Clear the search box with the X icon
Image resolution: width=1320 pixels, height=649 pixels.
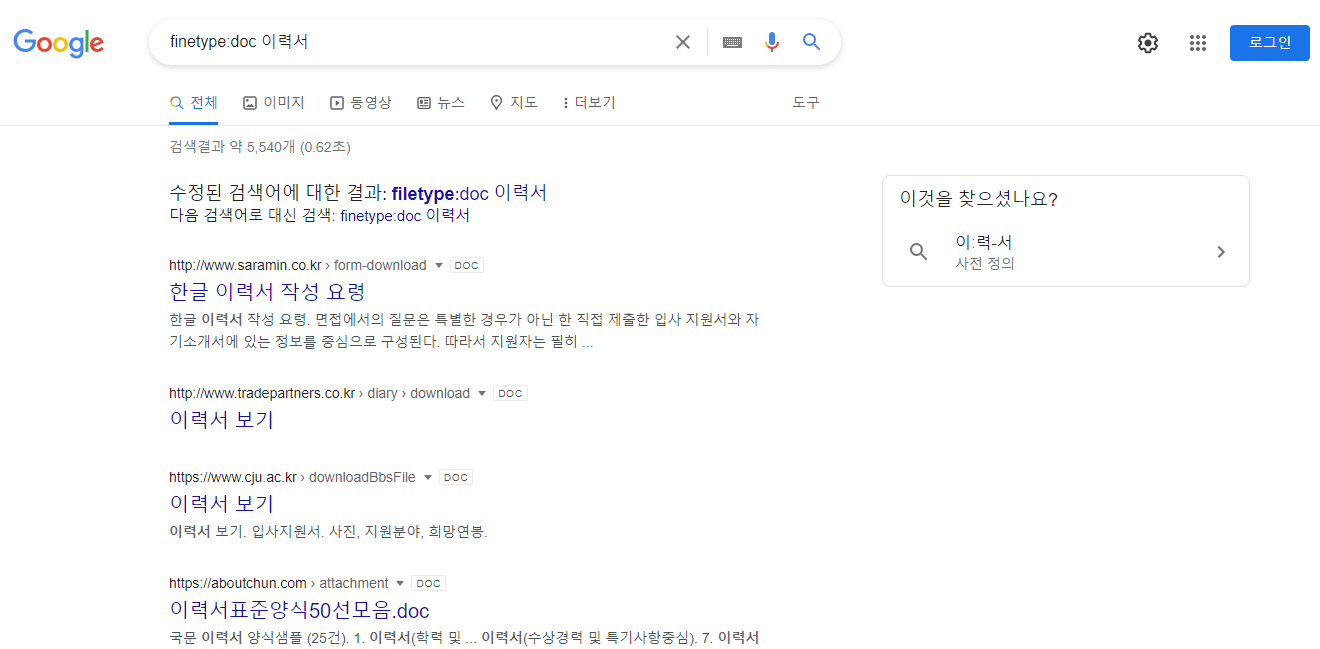[683, 42]
